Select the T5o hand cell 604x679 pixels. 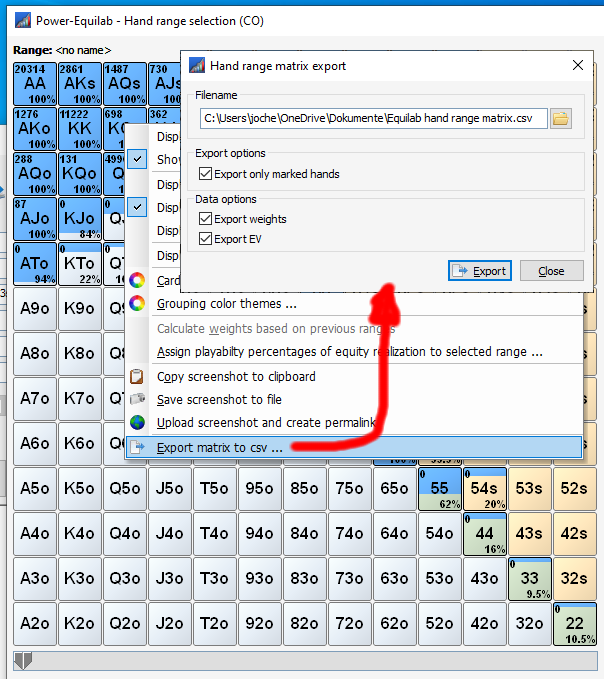215,489
